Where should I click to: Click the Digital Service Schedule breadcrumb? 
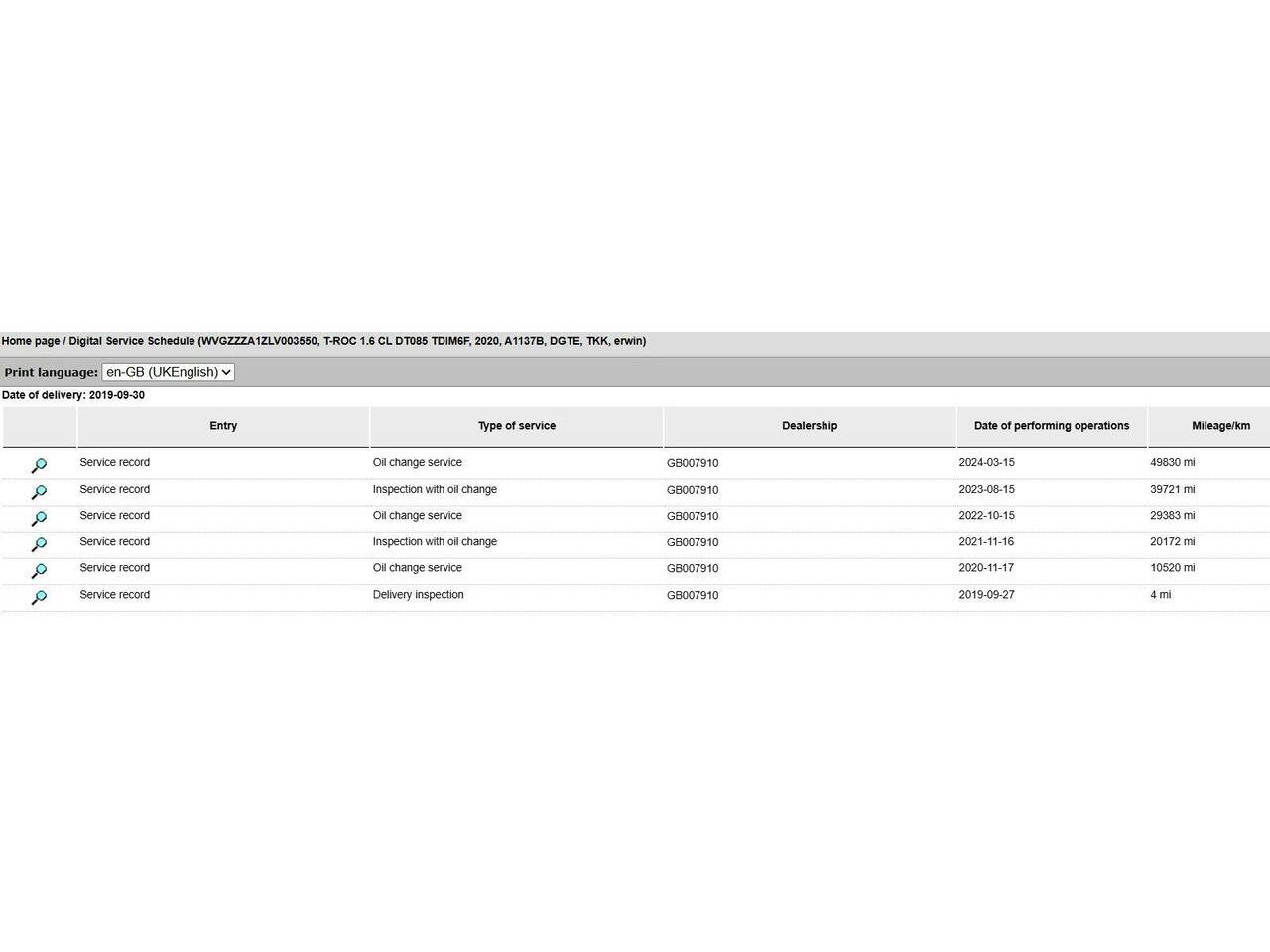click(x=132, y=341)
